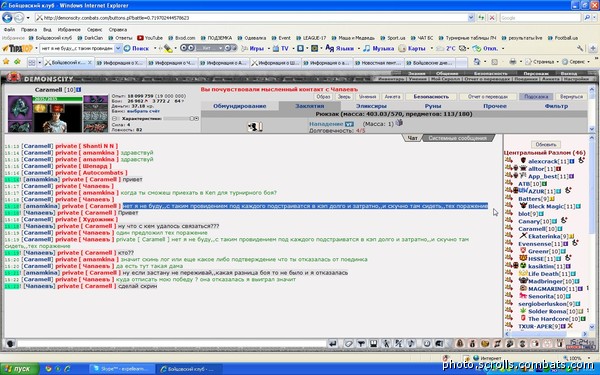Viewport: 600px width, 375px height.
Task: Click the Caramell character avatar image
Action: point(57,118)
